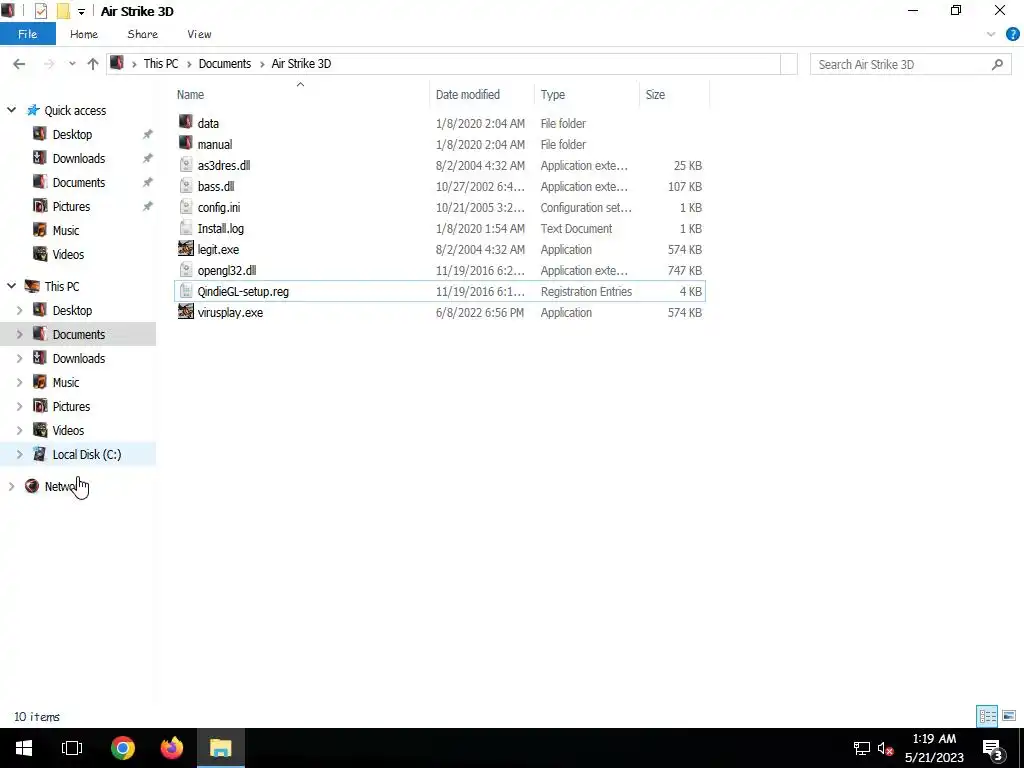This screenshot has height=768, width=1024.
Task: Click the Text Document type cell
Action: (x=577, y=229)
